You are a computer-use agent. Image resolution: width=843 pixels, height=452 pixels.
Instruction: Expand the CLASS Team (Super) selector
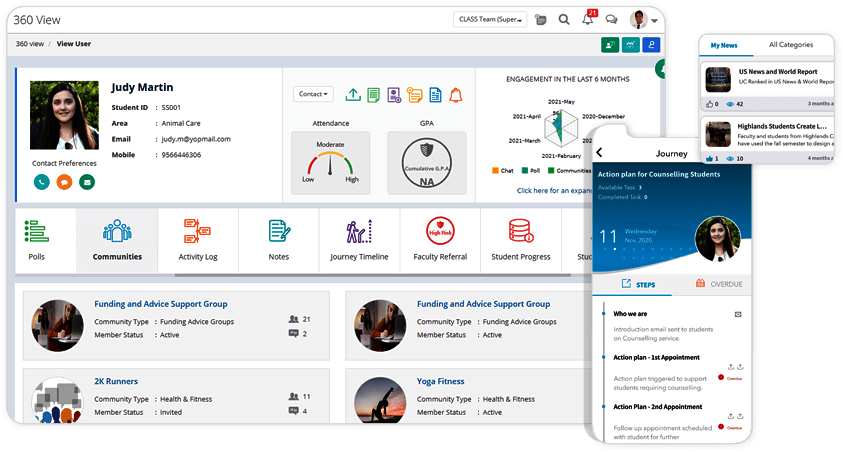tap(490, 19)
